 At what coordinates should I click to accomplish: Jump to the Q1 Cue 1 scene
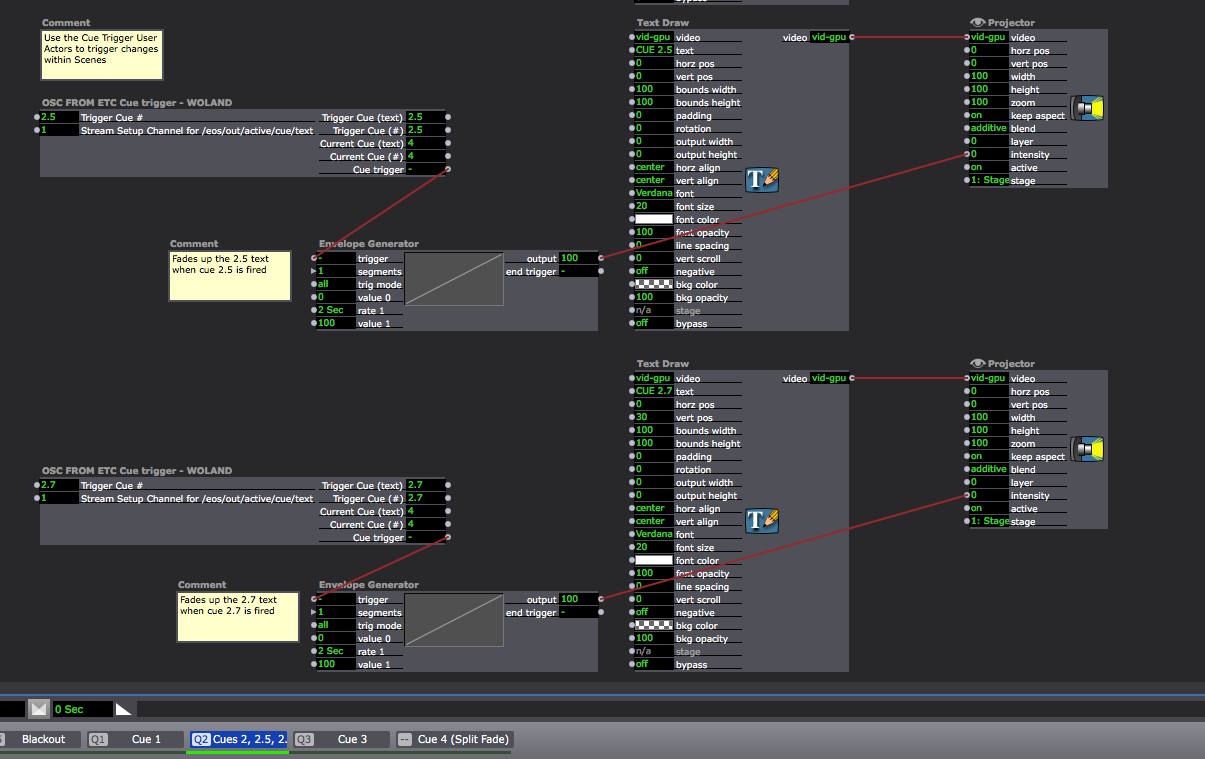[x=134, y=739]
